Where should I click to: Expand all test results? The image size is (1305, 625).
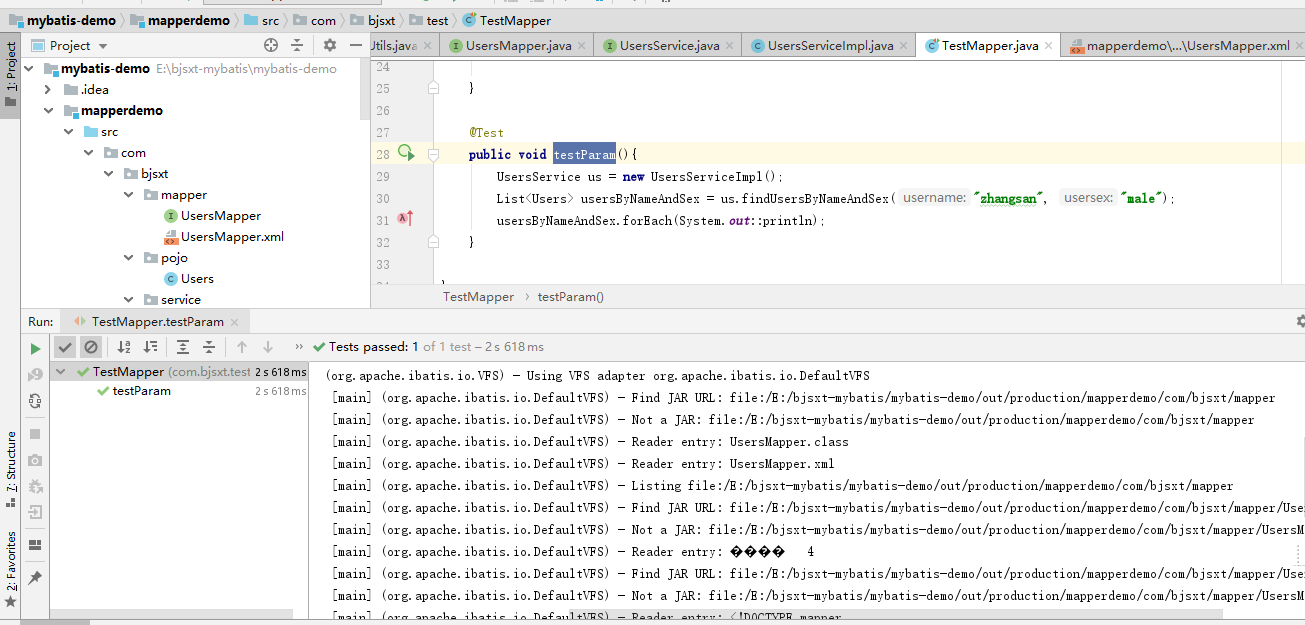(183, 347)
